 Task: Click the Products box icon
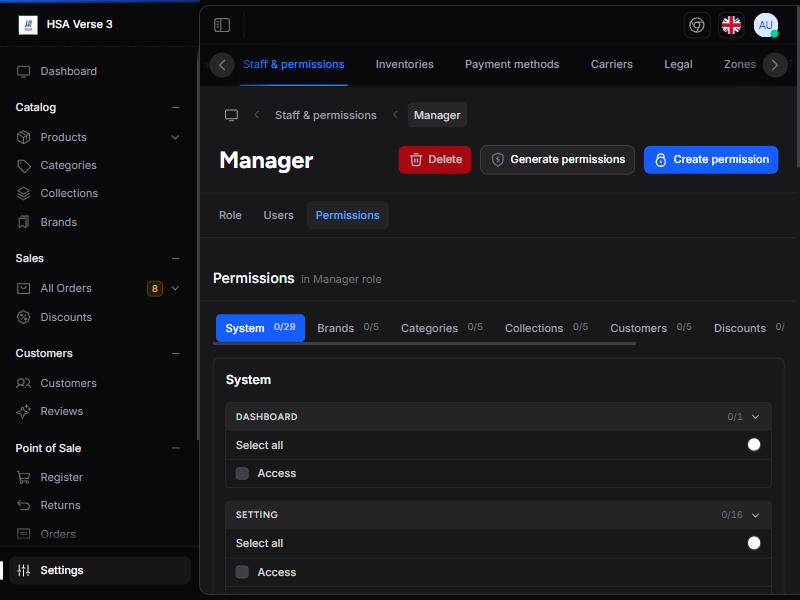point(23,137)
